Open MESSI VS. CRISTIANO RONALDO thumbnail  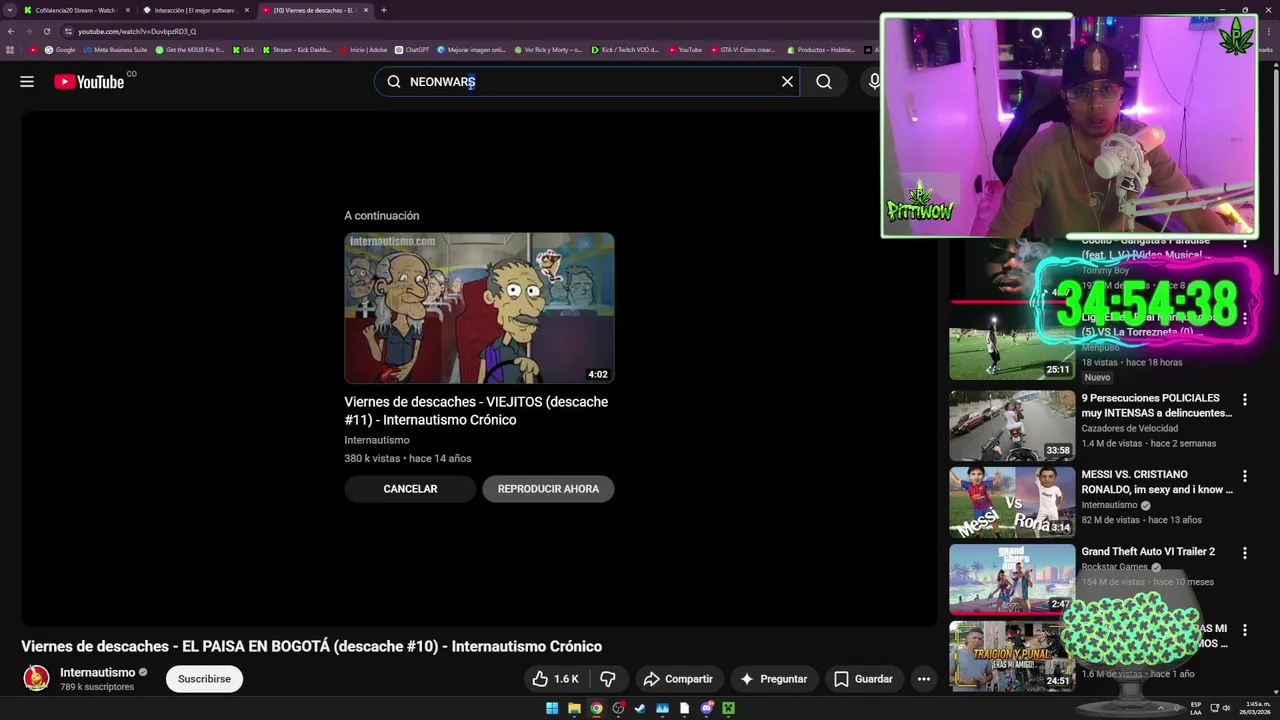pos(1012,502)
